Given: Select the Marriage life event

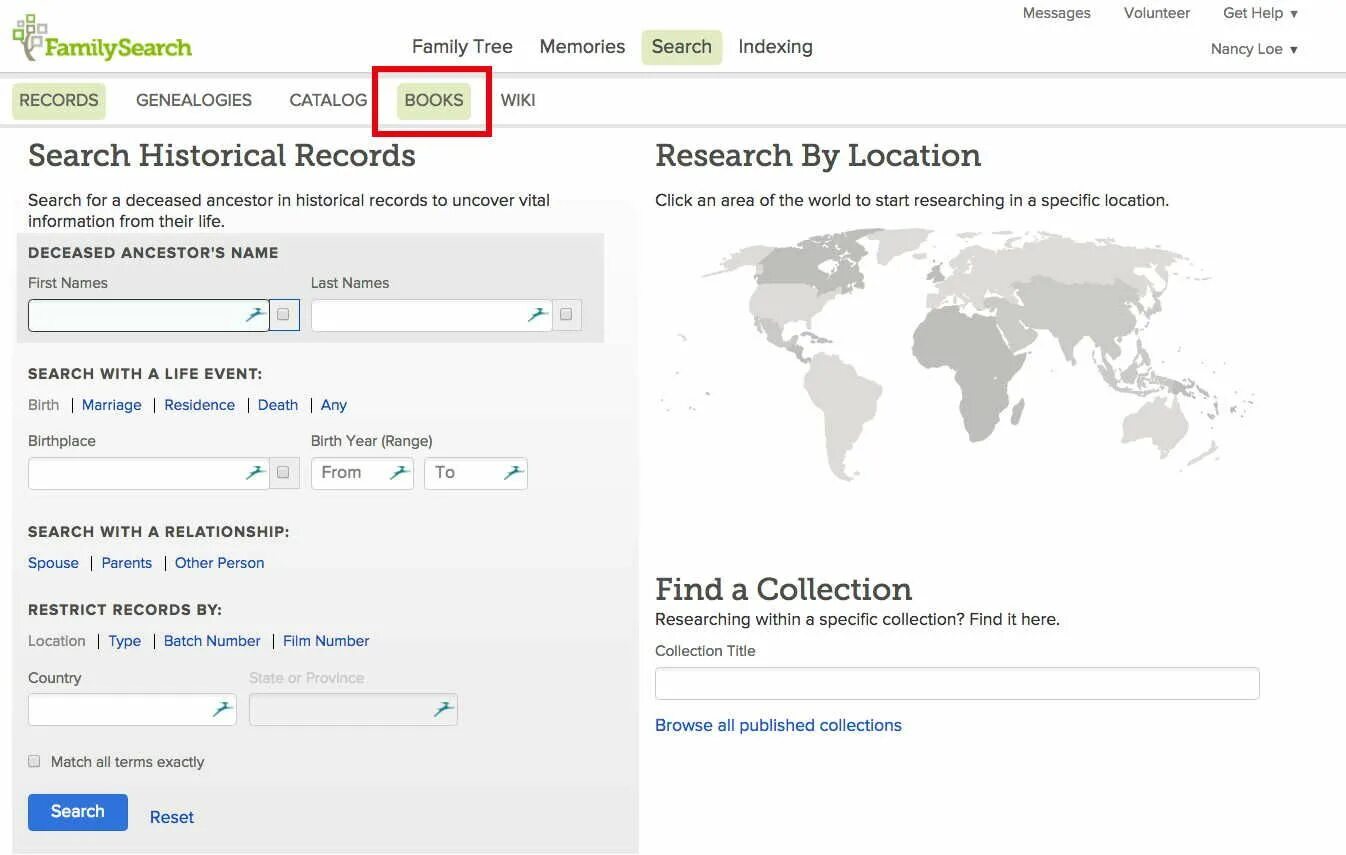Looking at the screenshot, I should click(112, 405).
